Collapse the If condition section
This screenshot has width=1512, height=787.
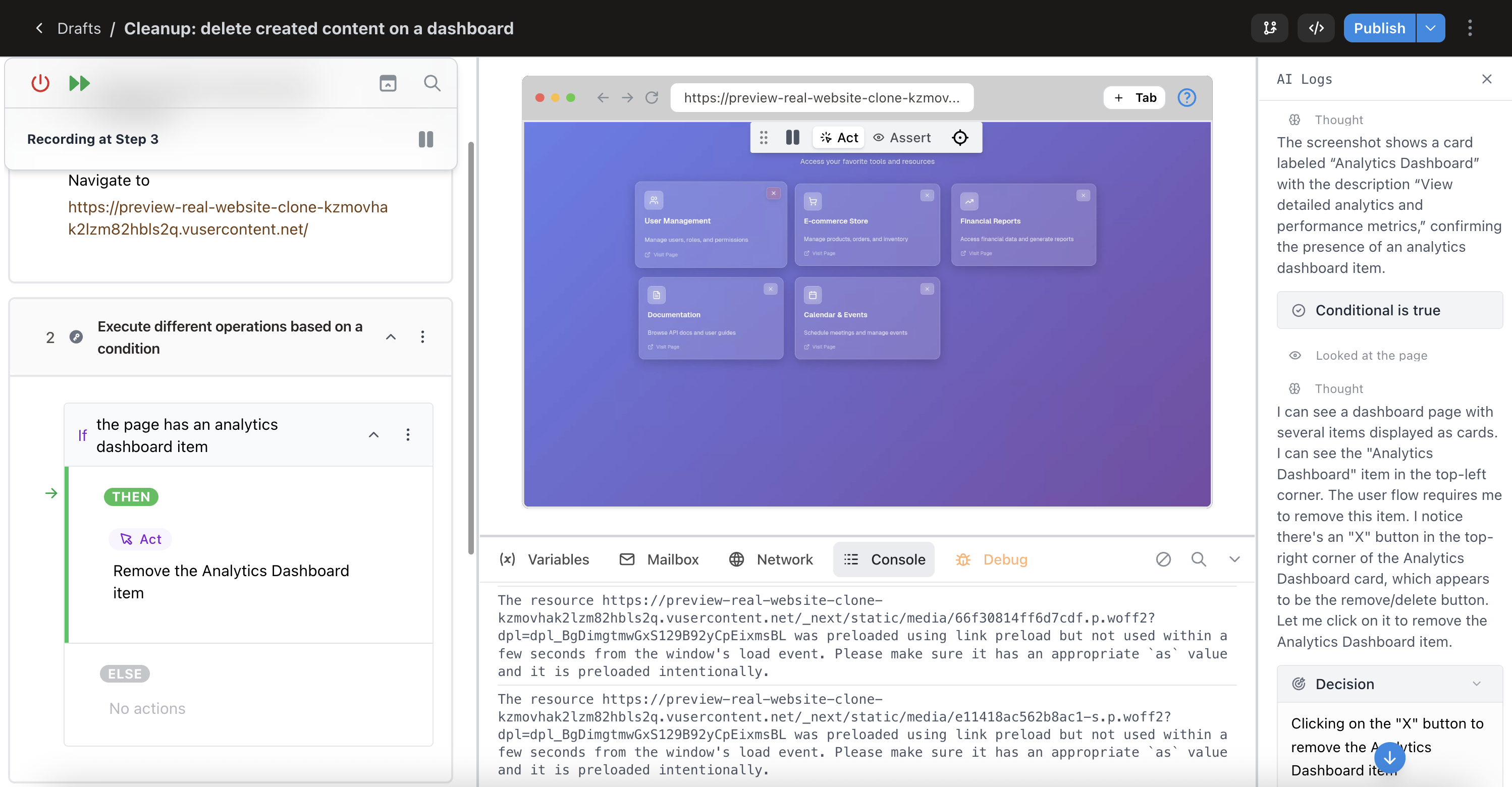pyautogui.click(x=373, y=435)
